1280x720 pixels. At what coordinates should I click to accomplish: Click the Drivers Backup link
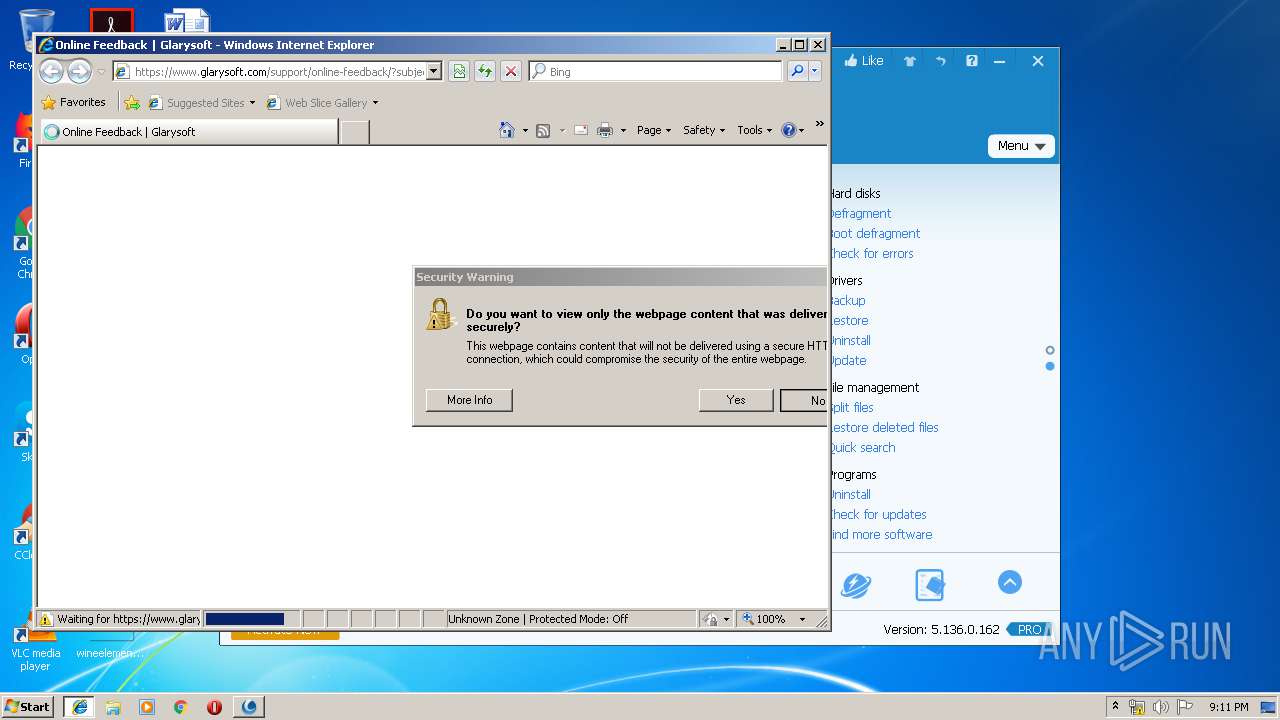point(847,301)
